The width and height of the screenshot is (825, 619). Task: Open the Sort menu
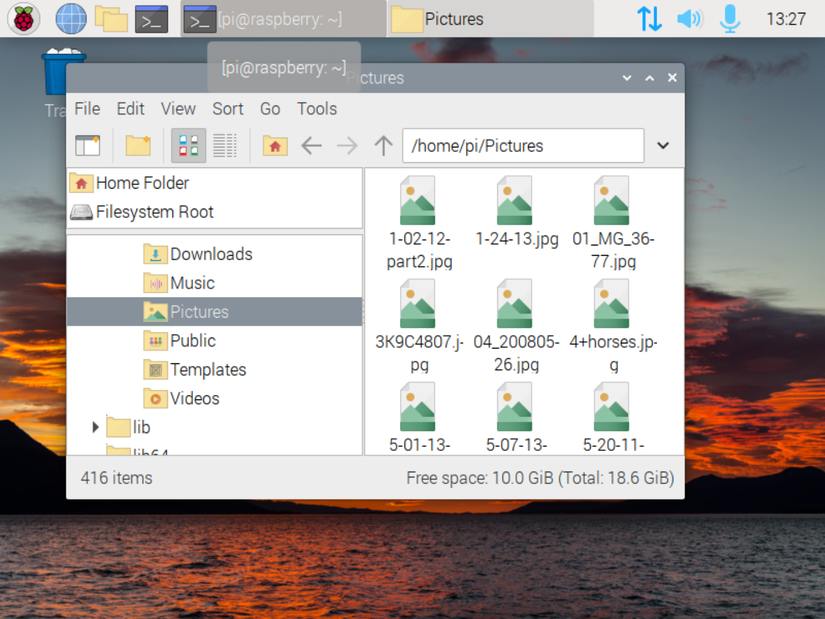[227, 109]
